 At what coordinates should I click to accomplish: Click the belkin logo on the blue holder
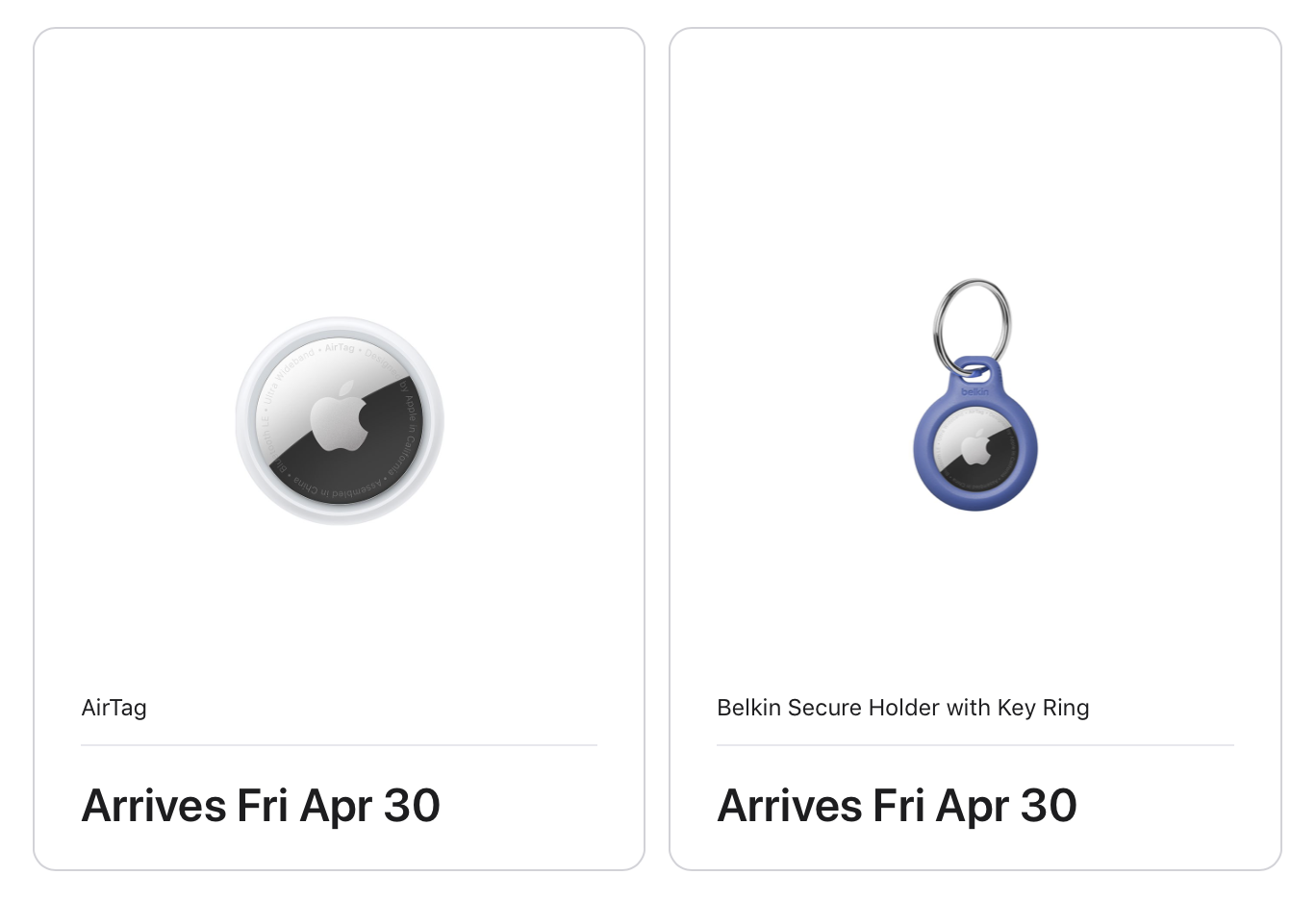coord(974,391)
